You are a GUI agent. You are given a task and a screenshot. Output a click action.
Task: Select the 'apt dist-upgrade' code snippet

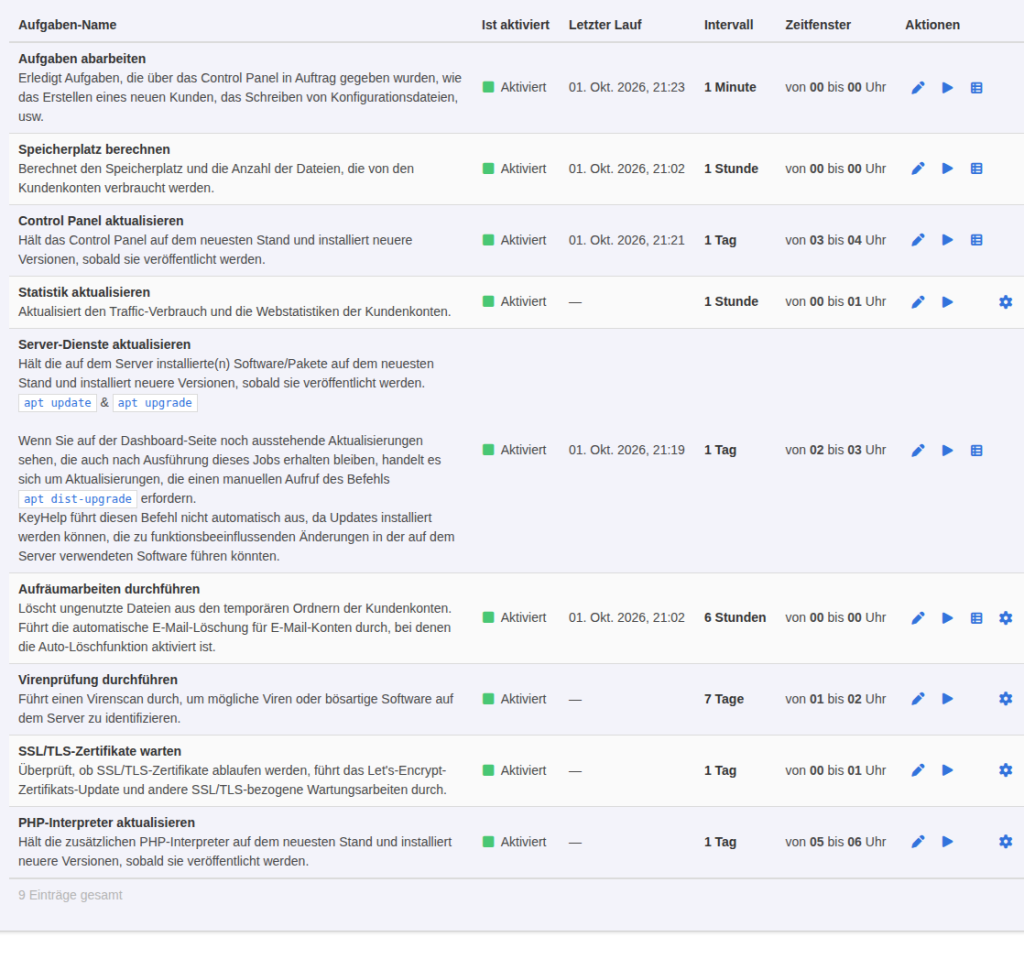click(78, 499)
